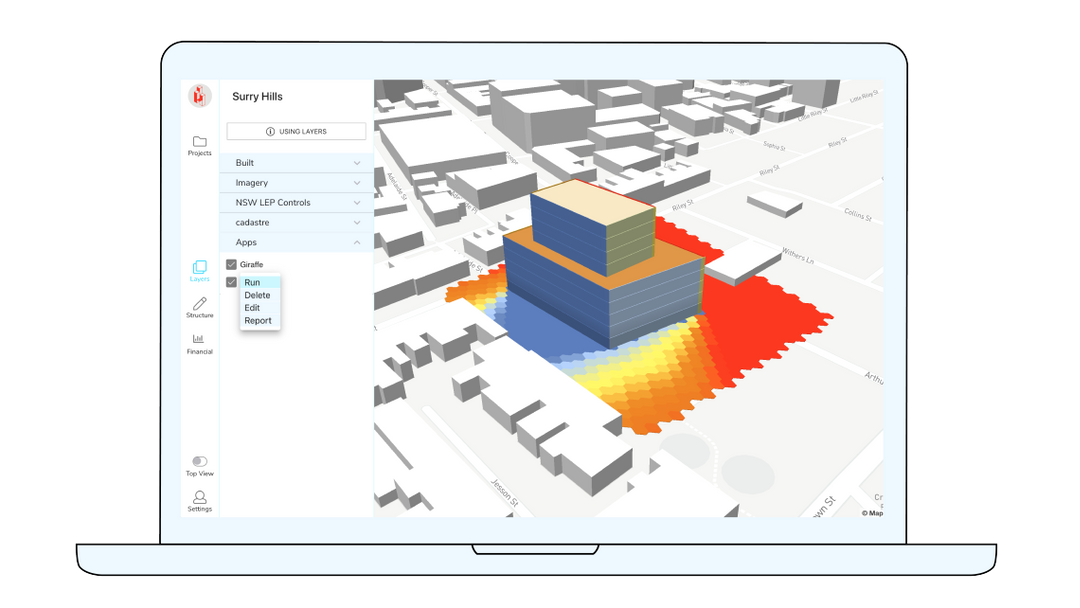Screen dimensions: 1080x608
Task: Expand the Imagery section chevron
Action: 356,183
